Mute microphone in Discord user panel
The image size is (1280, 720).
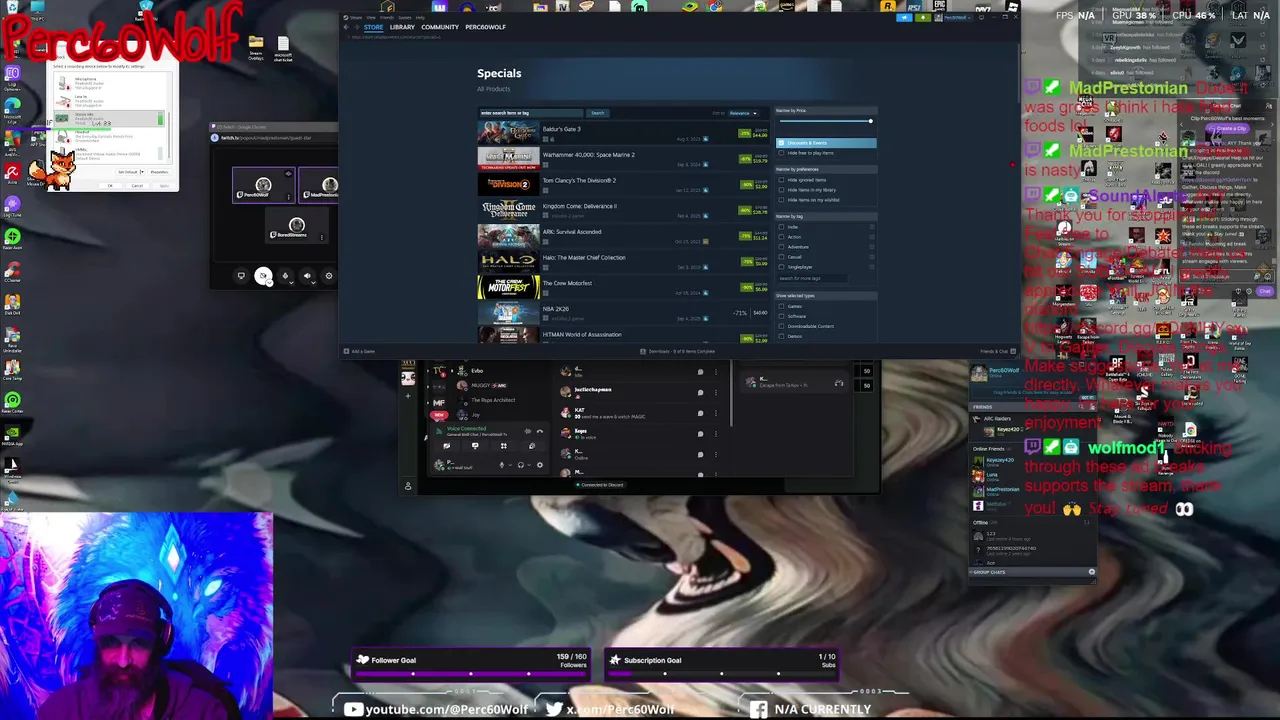pos(502,465)
